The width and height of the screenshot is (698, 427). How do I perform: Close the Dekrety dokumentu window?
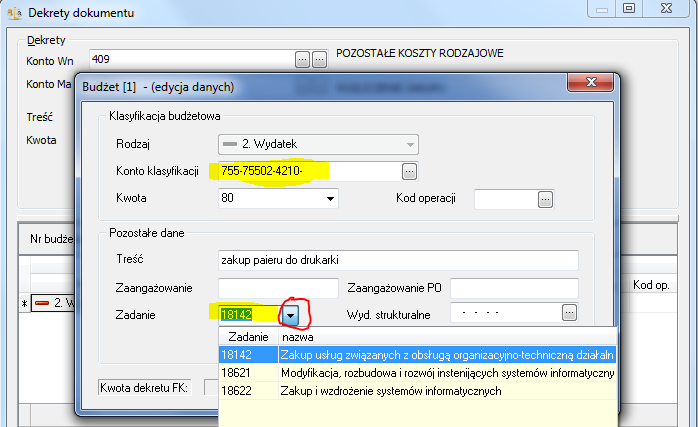tap(666, 8)
